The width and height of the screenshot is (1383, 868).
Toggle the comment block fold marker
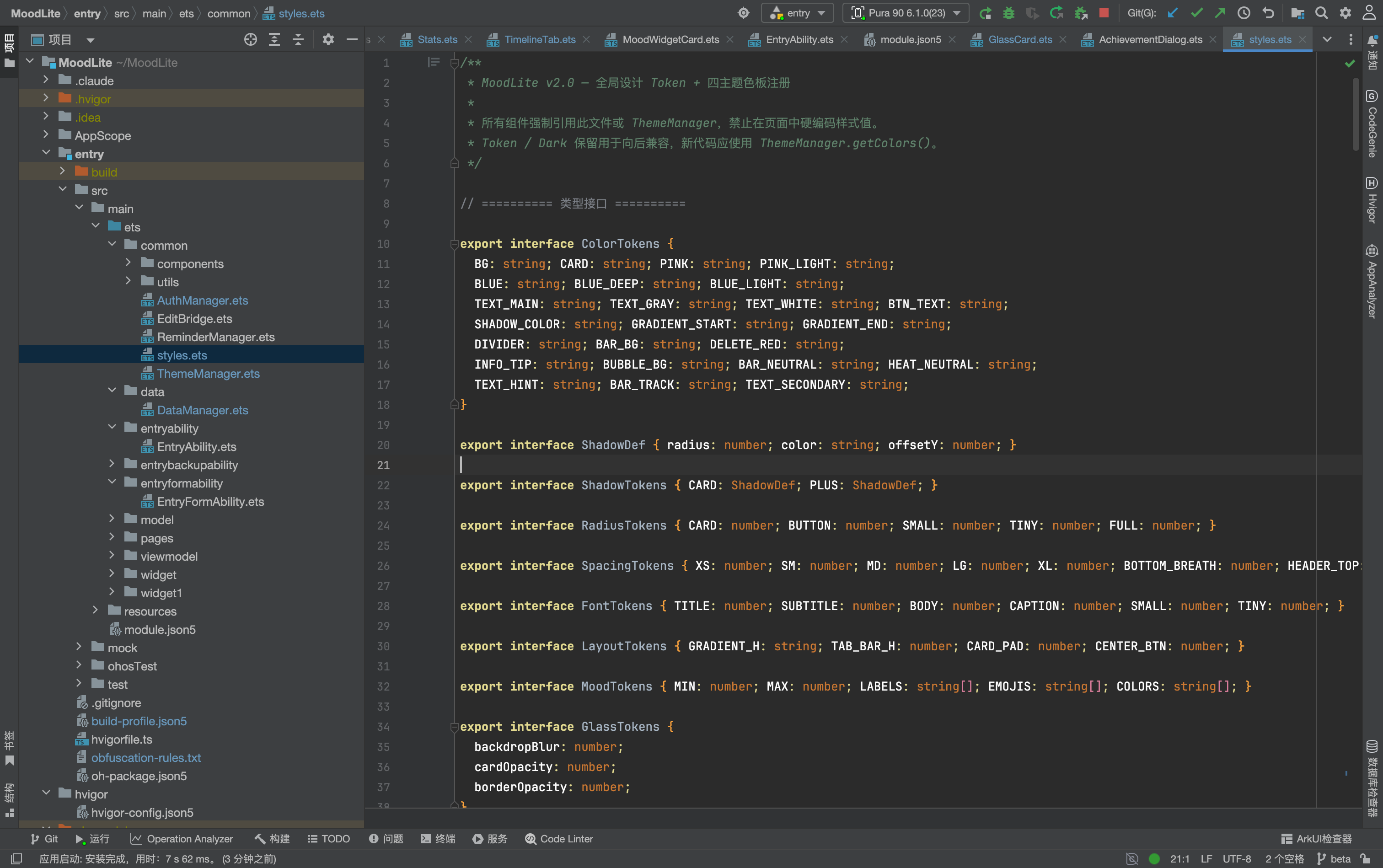pos(454,63)
